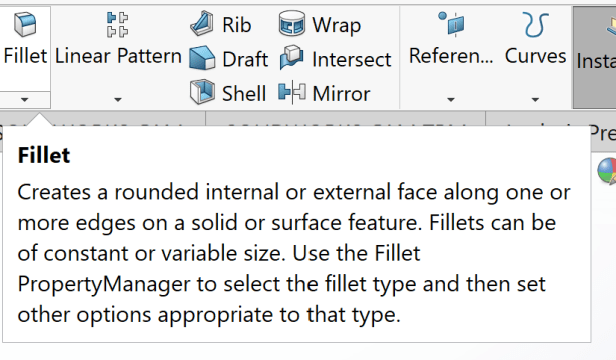Click the appearance color ball icon
This screenshot has height=360, width=616.
click(607, 171)
